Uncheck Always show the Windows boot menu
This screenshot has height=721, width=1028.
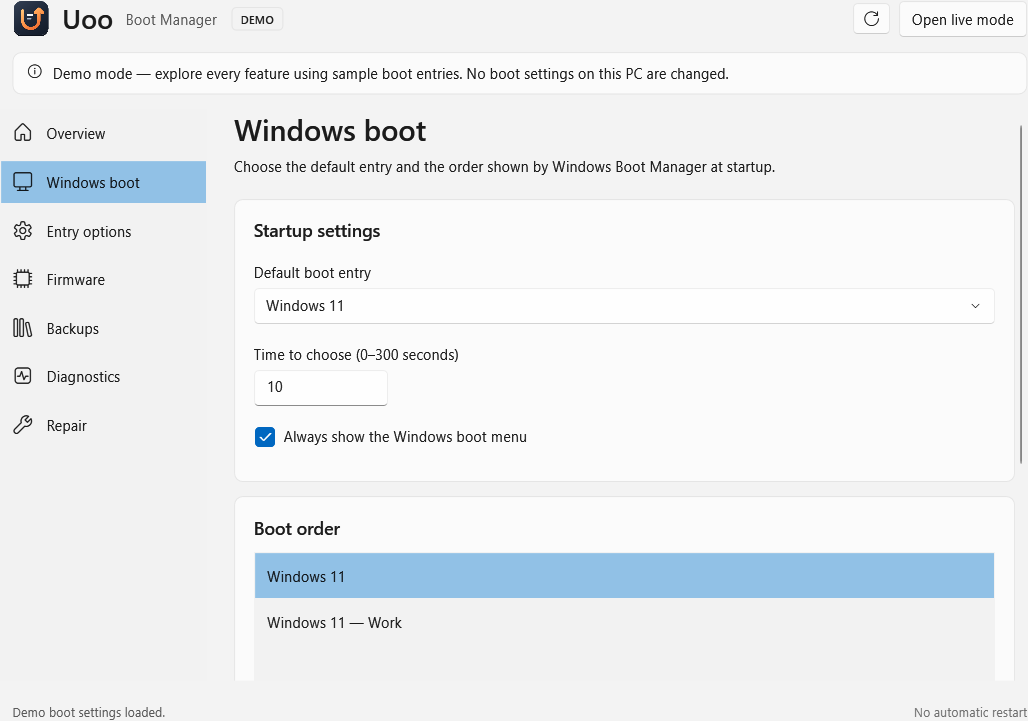(x=265, y=437)
